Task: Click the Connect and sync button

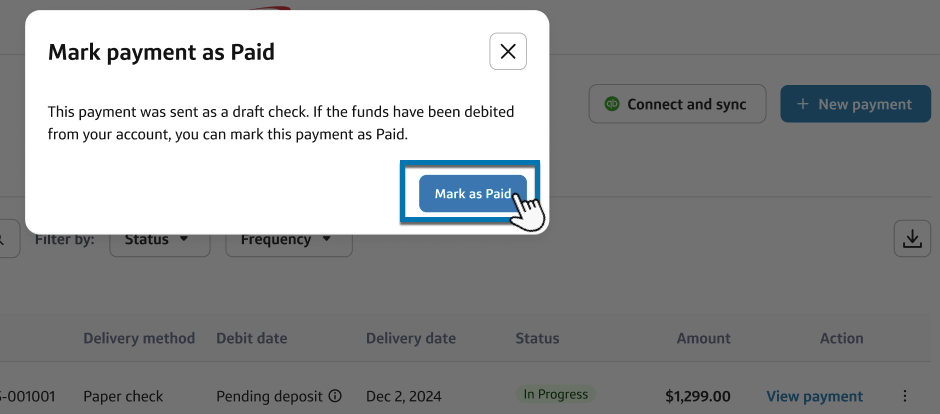Action: click(x=677, y=104)
